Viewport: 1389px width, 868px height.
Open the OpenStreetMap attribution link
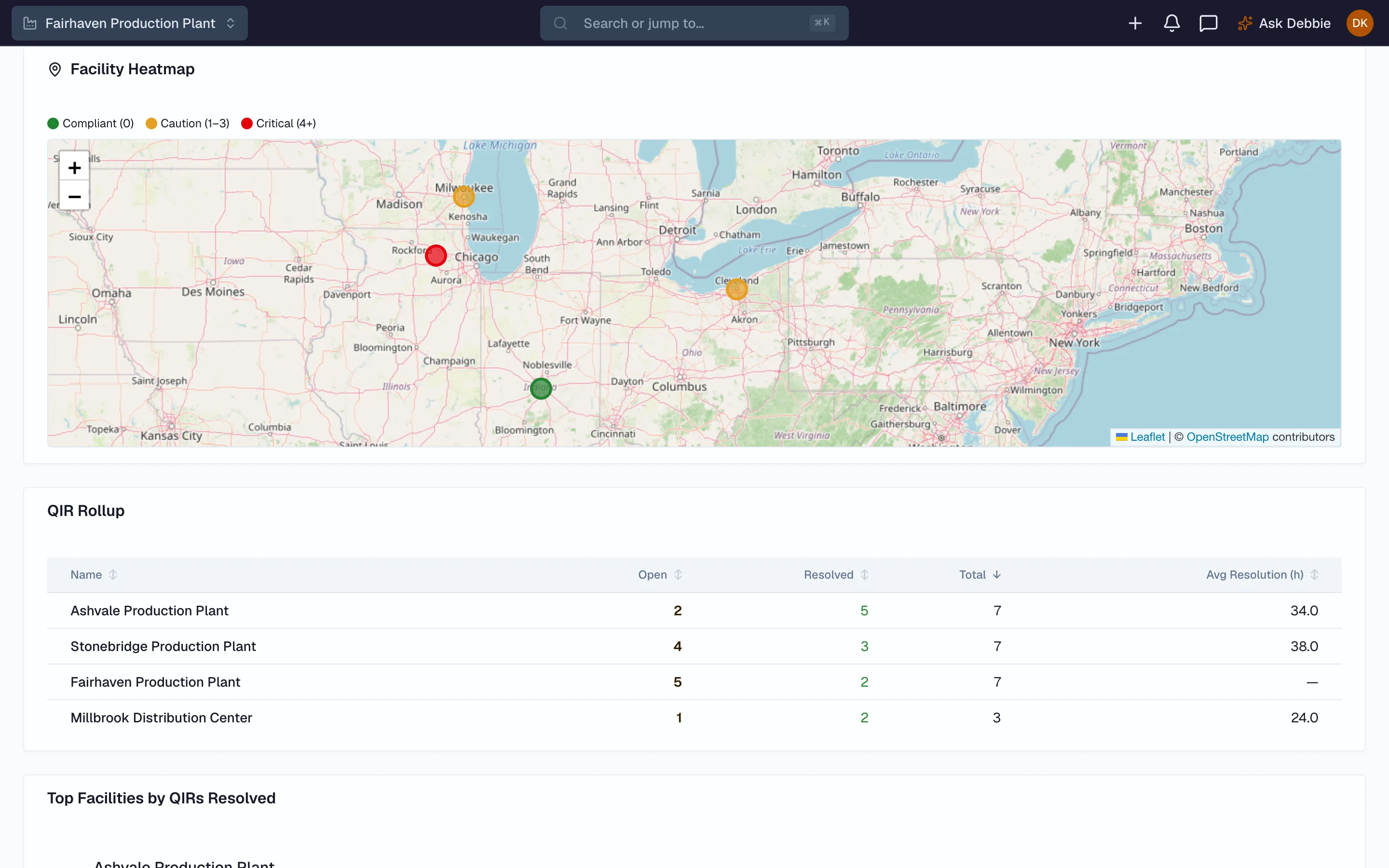coord(1227,437)
